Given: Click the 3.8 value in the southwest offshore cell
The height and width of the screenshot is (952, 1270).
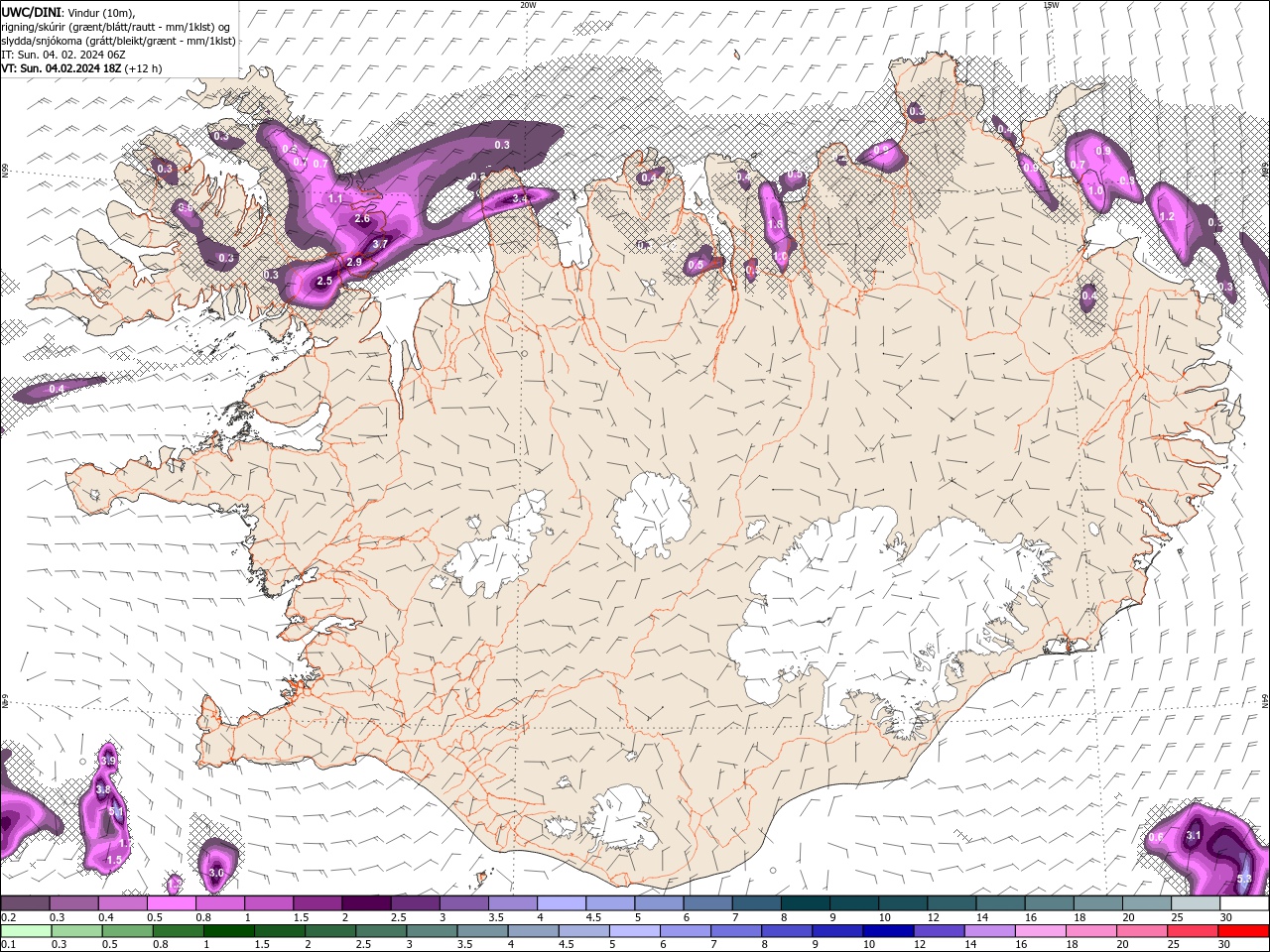Looking at the screenshot, I should (102, 789).
